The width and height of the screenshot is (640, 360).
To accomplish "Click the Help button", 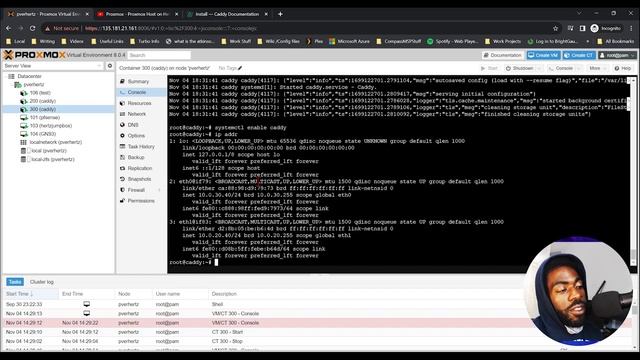I will click(623, 68).
